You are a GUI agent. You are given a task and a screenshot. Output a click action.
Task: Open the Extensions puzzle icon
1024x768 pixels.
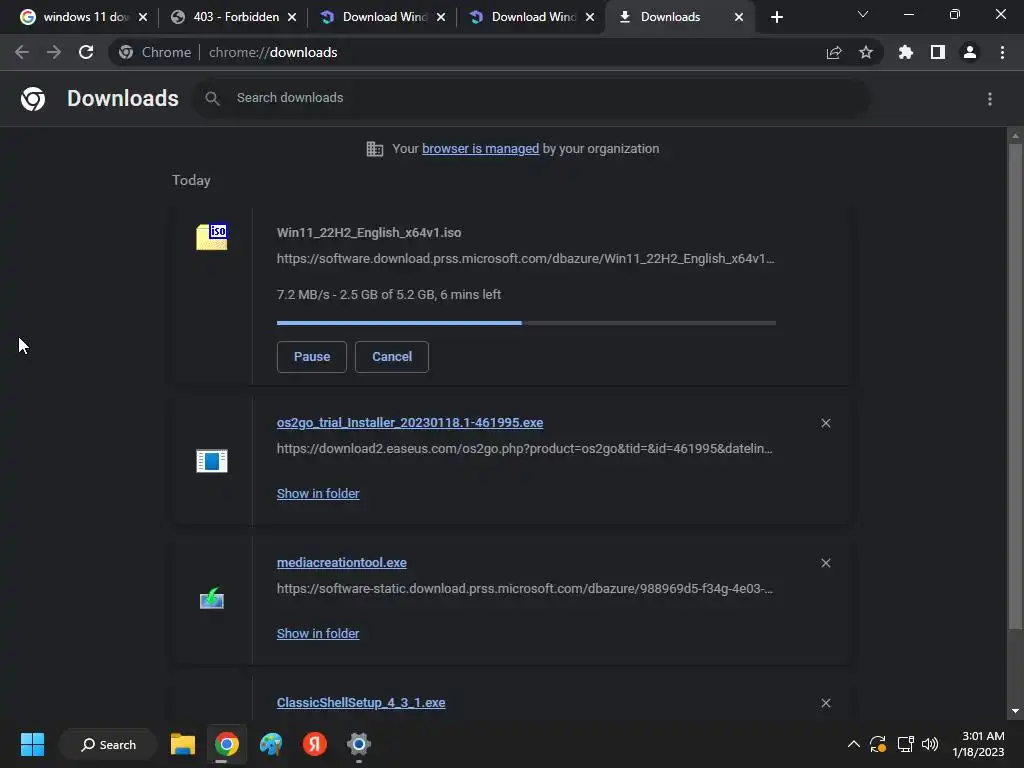(906, 52)
